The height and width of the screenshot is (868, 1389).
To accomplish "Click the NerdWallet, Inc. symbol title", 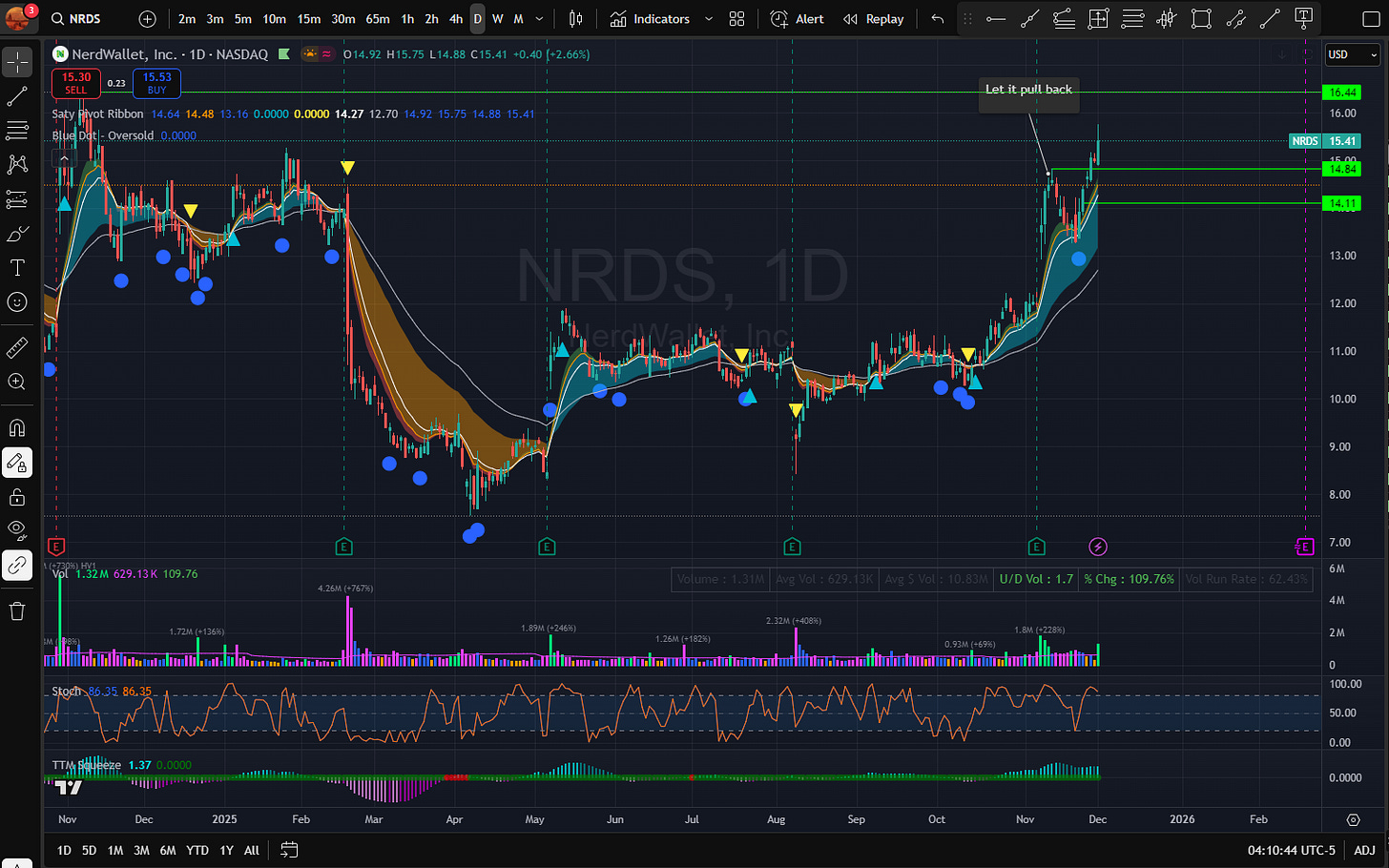I will pos(124,54).
